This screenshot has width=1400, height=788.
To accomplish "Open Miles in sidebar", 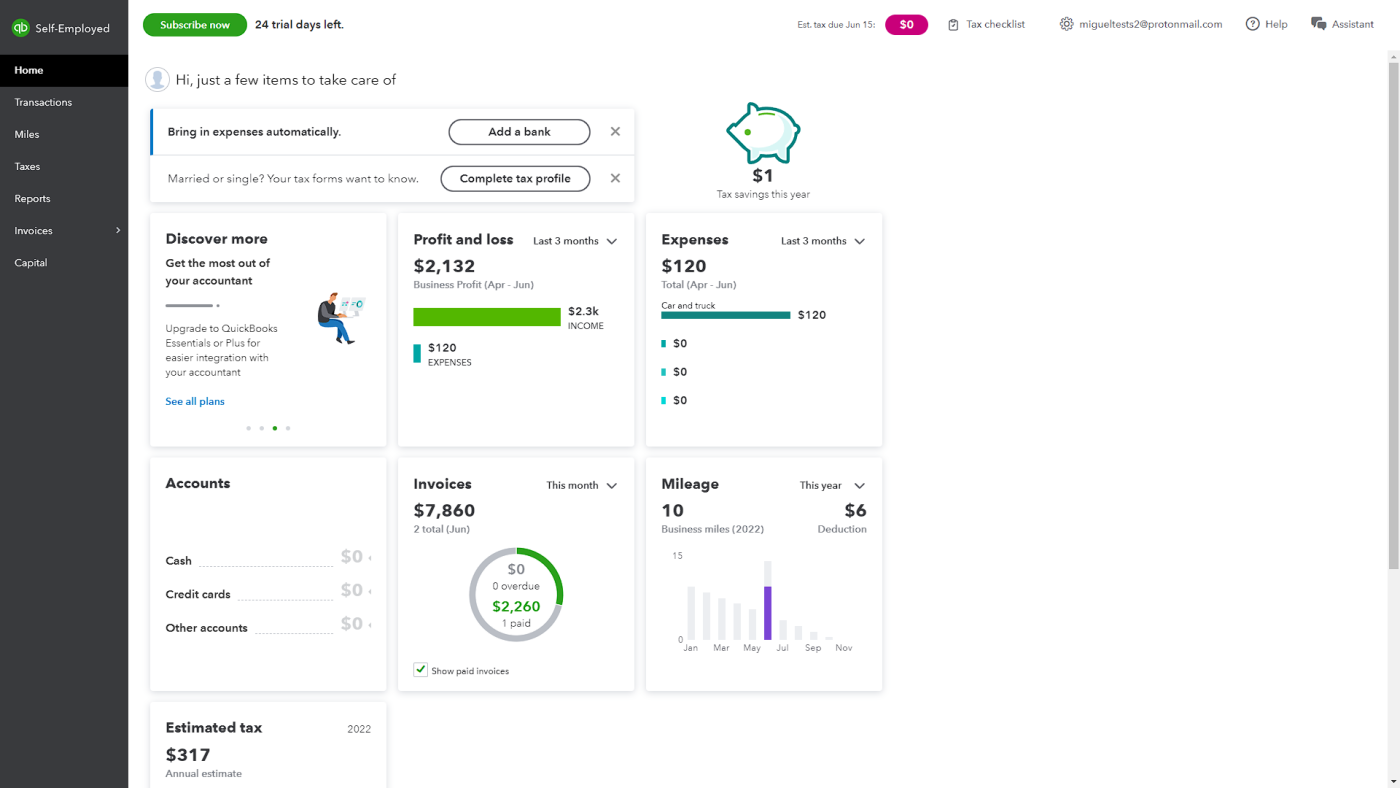I will [64, 134].
